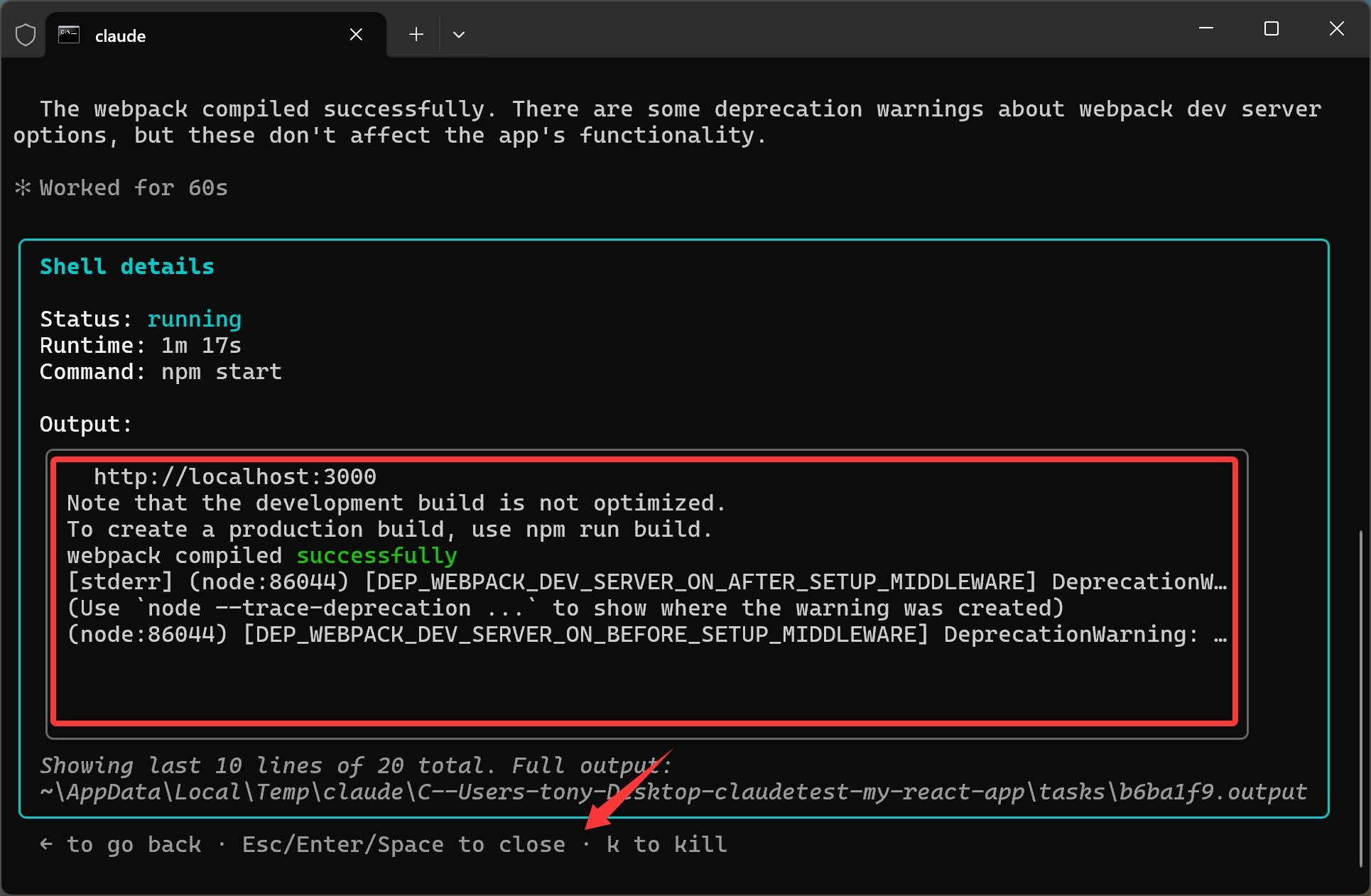Minimize the terminal window
This screenshot has height=896, width=1371.
(x=1205, y=28)
